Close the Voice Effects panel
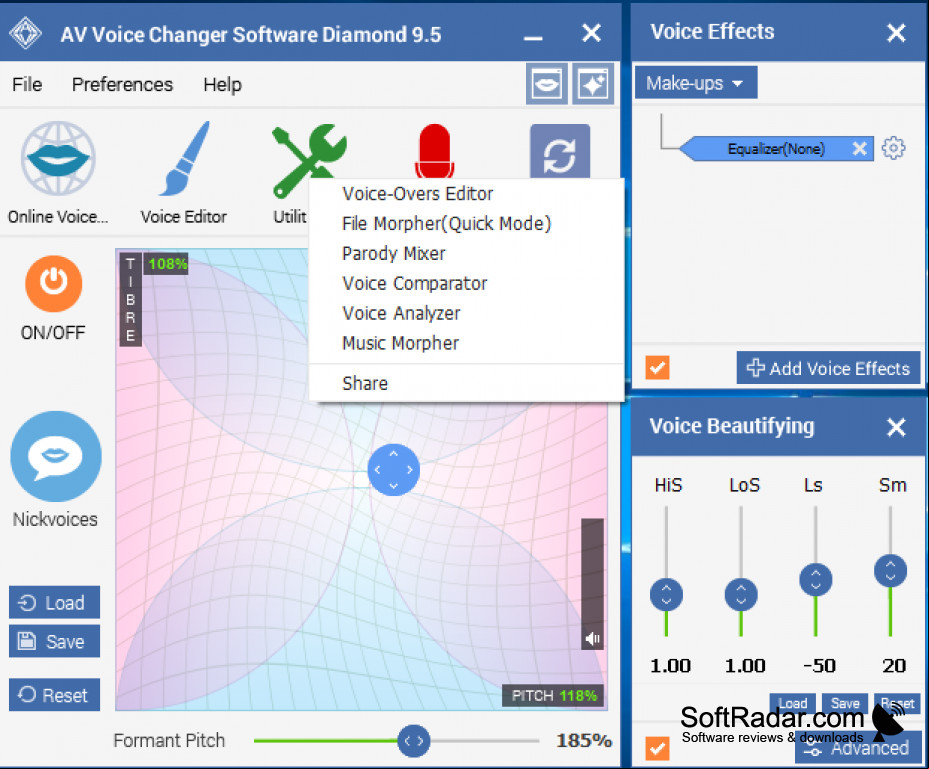The width and height of the screenshot is (929, 769). [896, 32]
